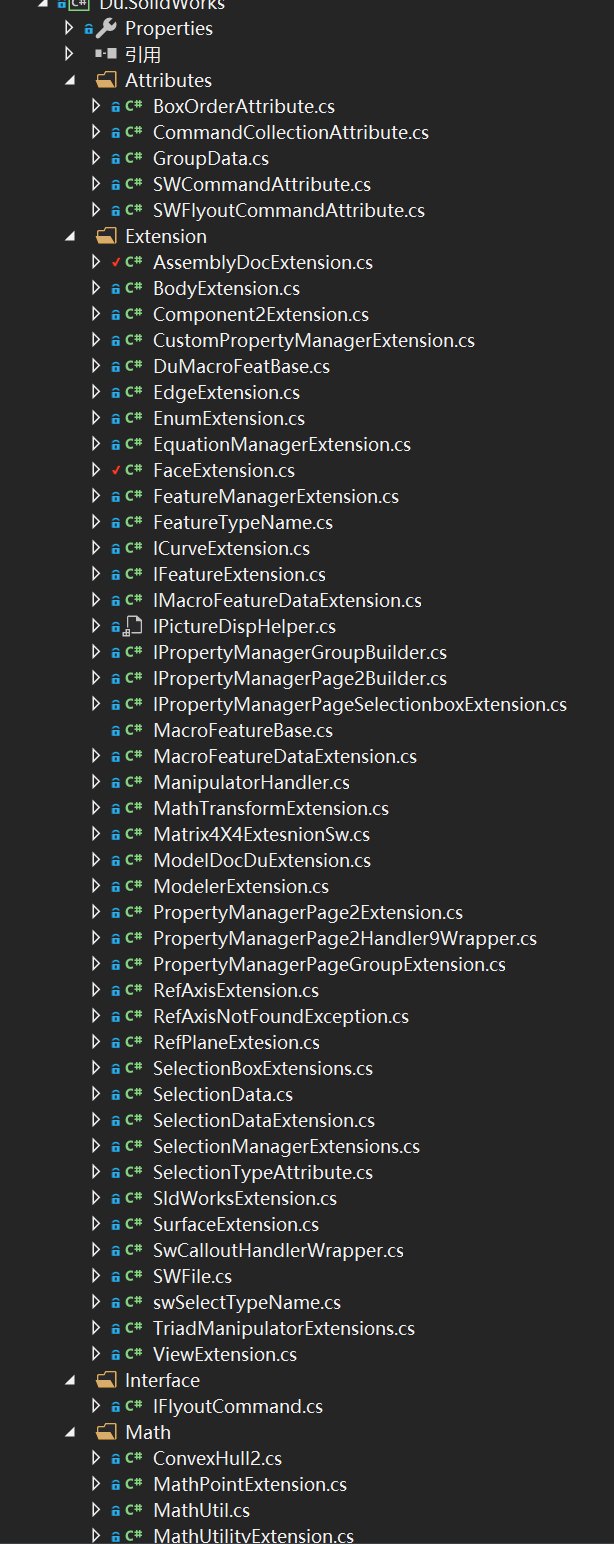Click the C# icon of EnumExtension.cs
Image resolution: width=614 pixels, height=1544 pixels.
(134, 418)
